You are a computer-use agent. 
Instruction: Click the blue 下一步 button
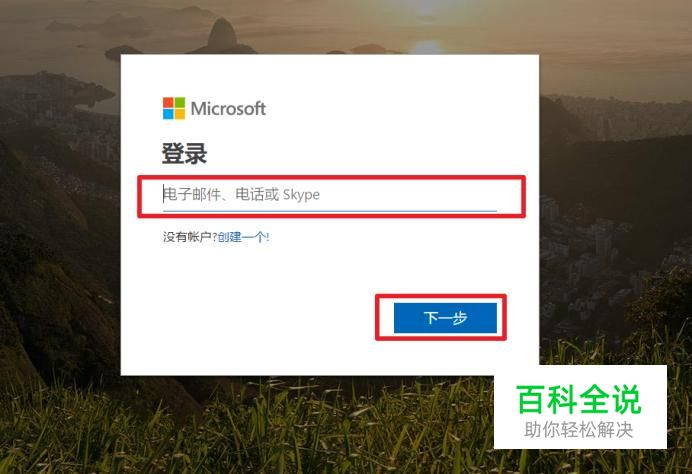coord(445,318)
